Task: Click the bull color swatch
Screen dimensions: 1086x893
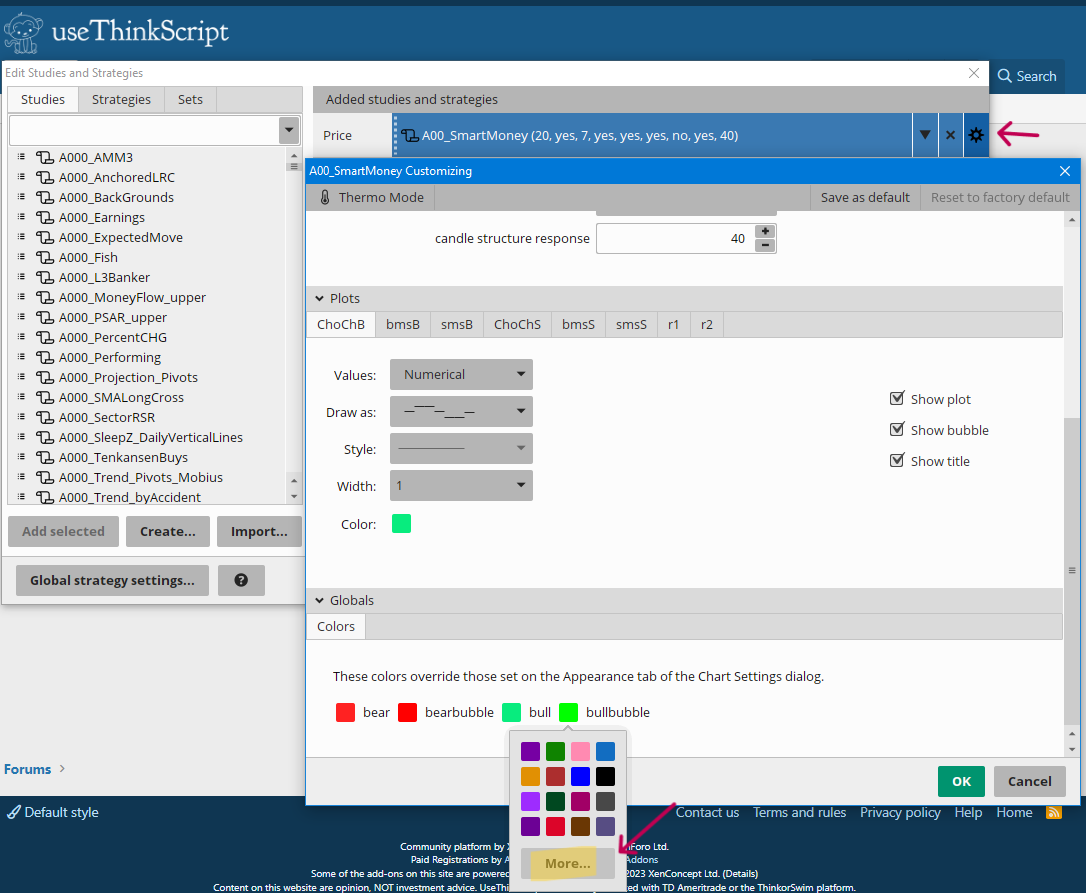Action: point(511,712)
